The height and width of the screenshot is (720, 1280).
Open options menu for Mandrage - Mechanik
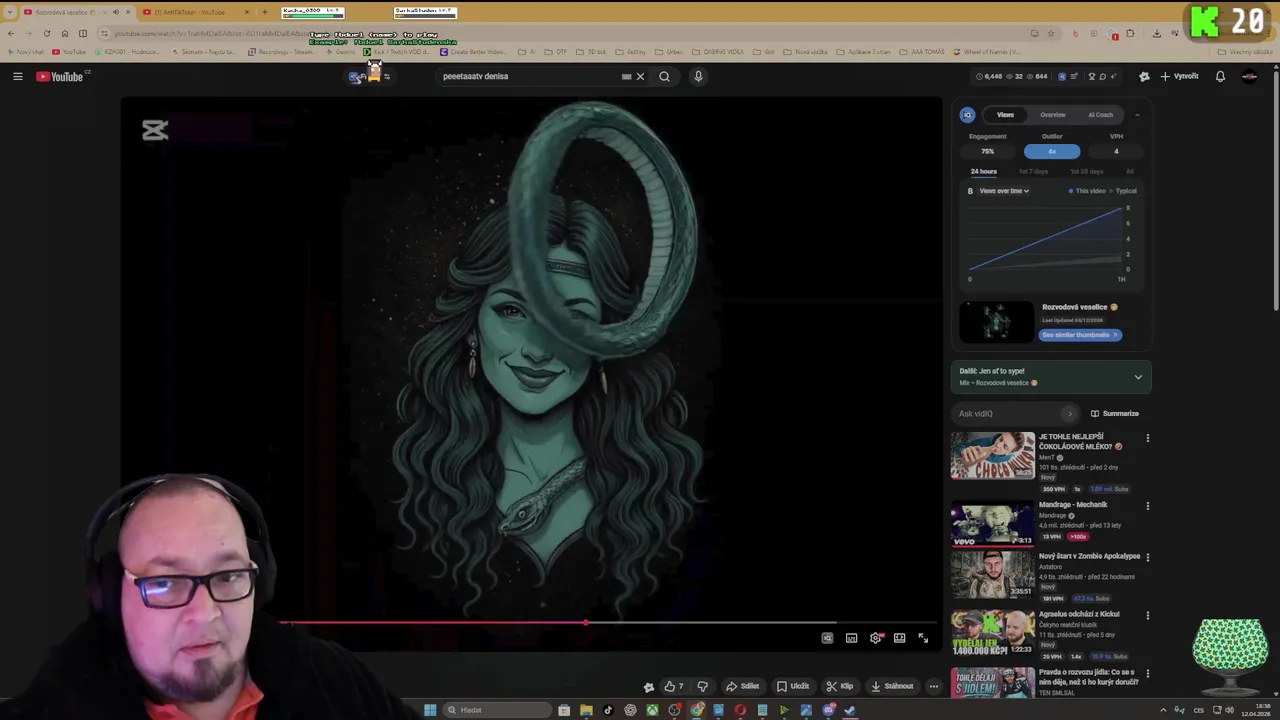pos(1147,506)
